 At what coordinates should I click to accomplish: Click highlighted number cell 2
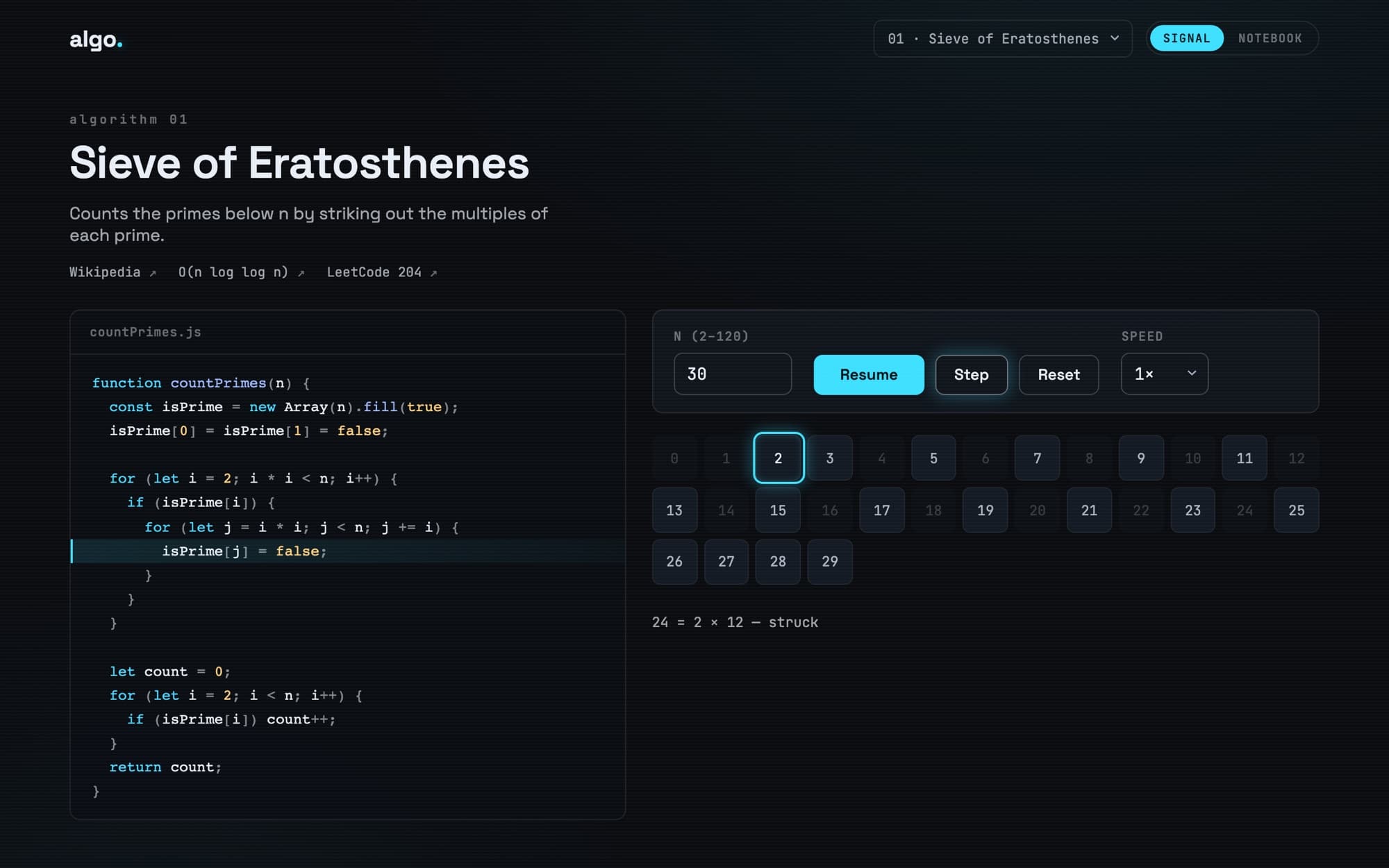[x=779, y=458]
